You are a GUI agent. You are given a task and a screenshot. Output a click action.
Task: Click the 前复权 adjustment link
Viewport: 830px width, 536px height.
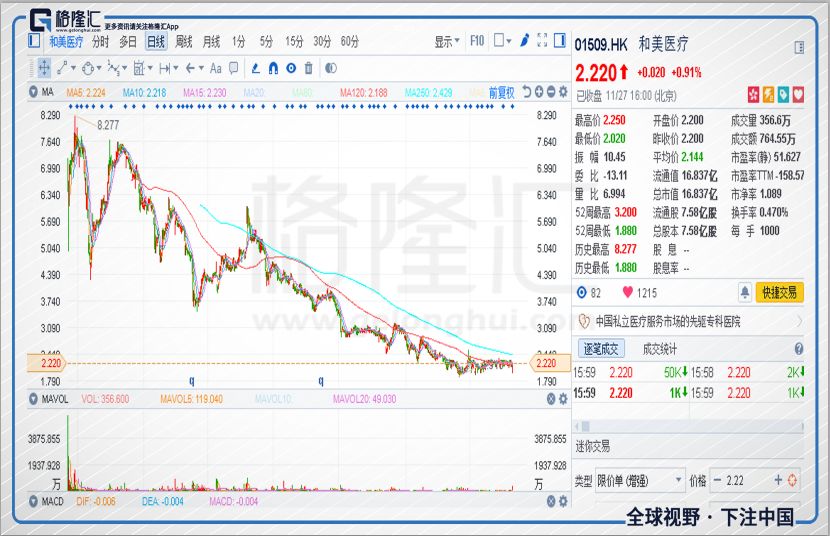pos(501,93)
